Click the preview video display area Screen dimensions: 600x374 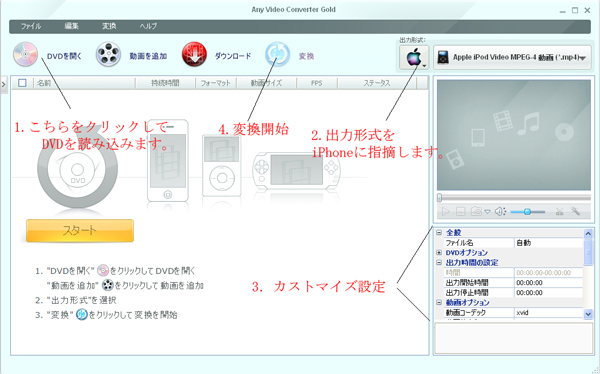pyautogui.click(x=514, y=135)
